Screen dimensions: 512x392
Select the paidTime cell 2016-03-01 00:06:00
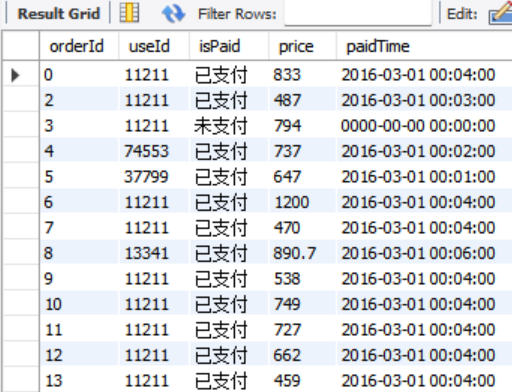(x=424, y=253)
